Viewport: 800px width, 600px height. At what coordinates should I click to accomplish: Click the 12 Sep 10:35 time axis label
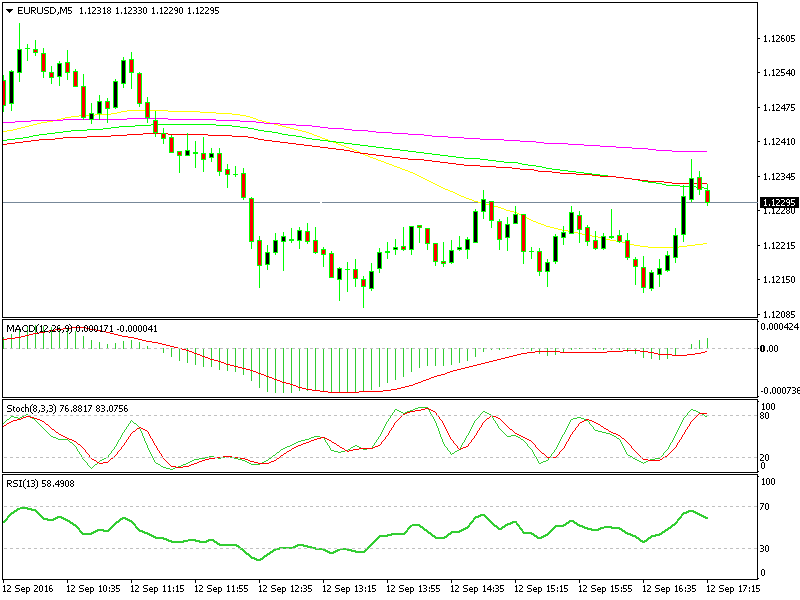coord(93,589)
